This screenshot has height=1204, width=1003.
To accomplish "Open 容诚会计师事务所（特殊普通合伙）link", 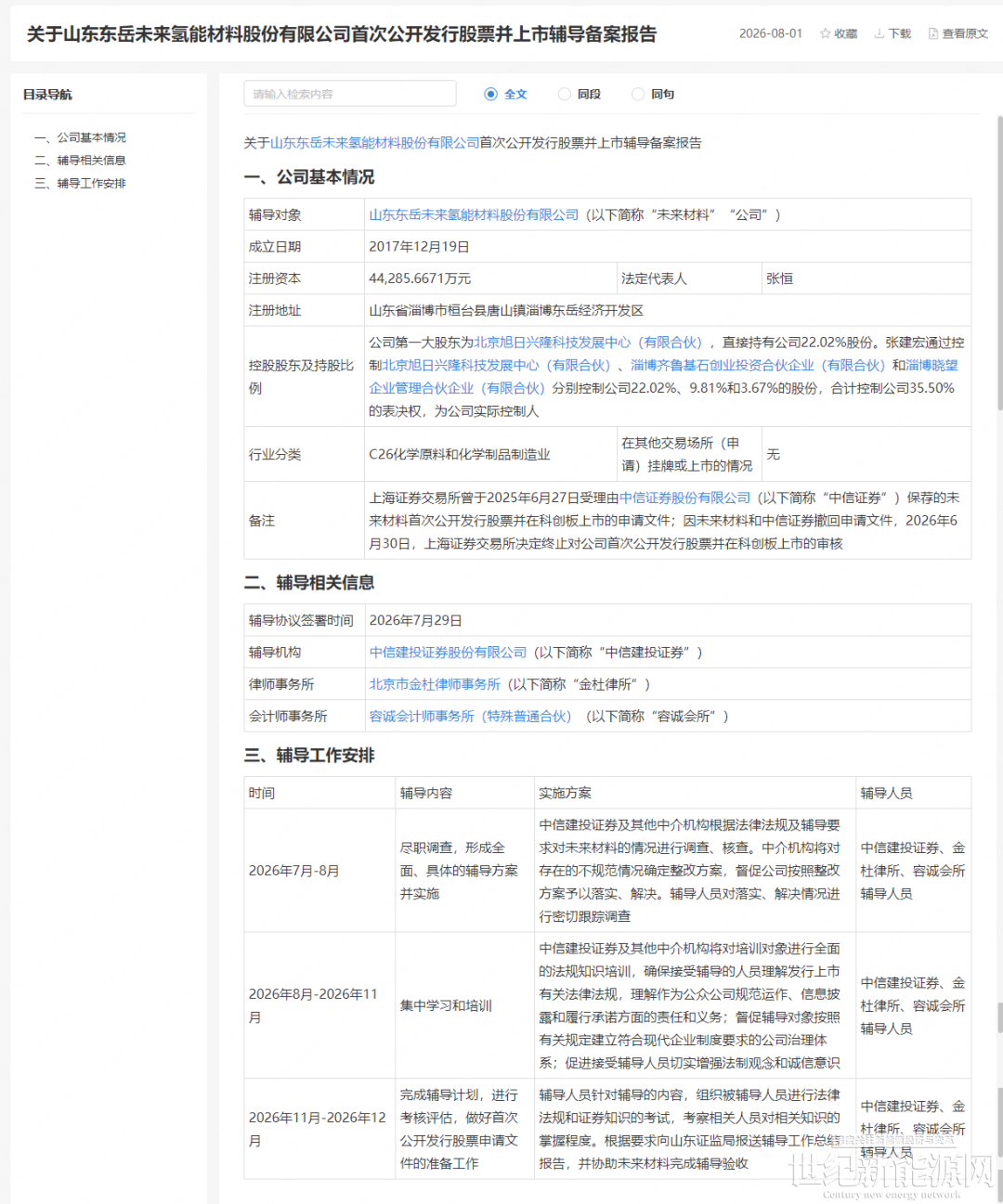I will pyautogui.click(x=470, y=716).
